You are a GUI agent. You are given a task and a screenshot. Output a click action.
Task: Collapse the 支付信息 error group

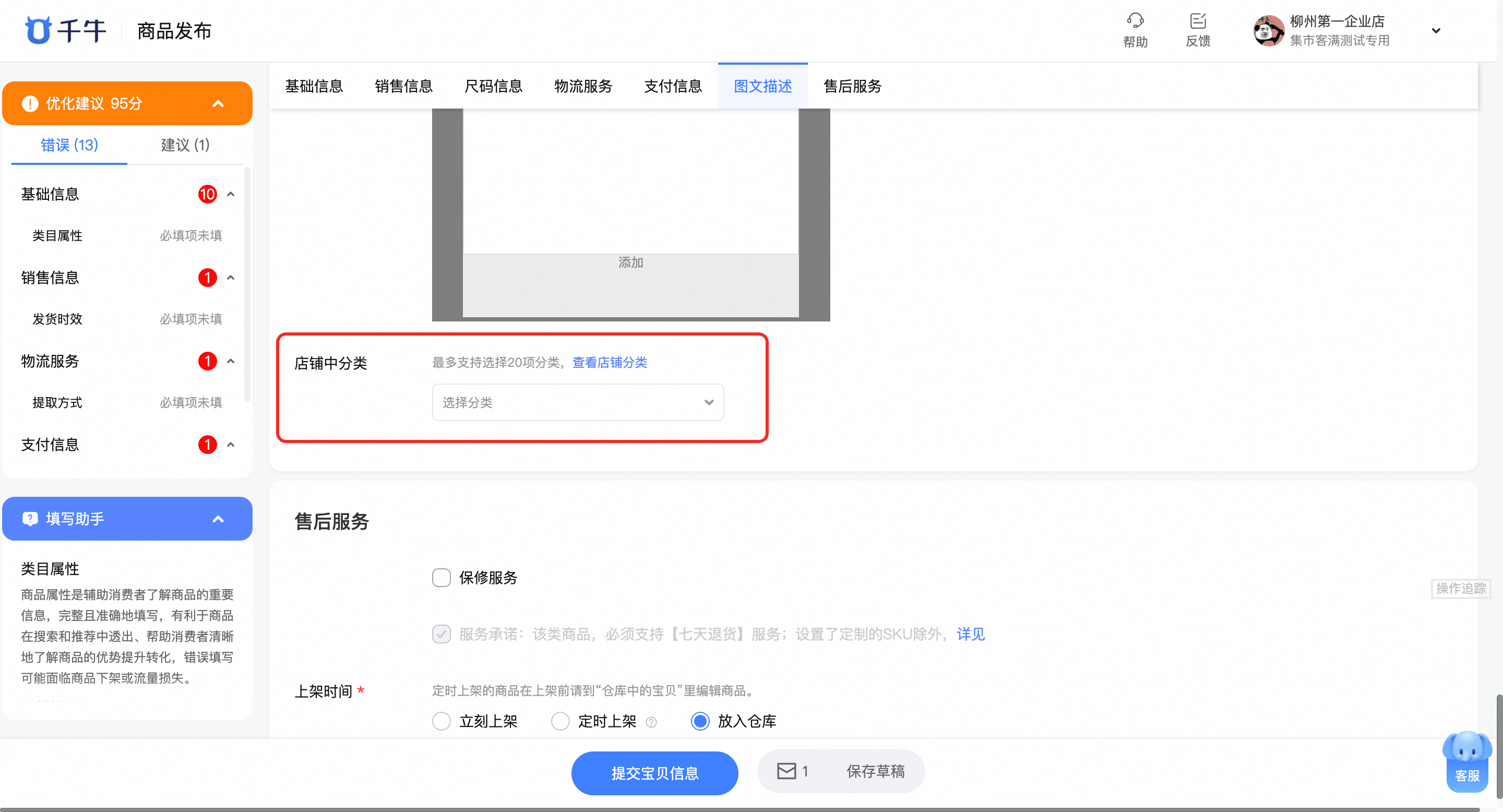click(231, 445)
